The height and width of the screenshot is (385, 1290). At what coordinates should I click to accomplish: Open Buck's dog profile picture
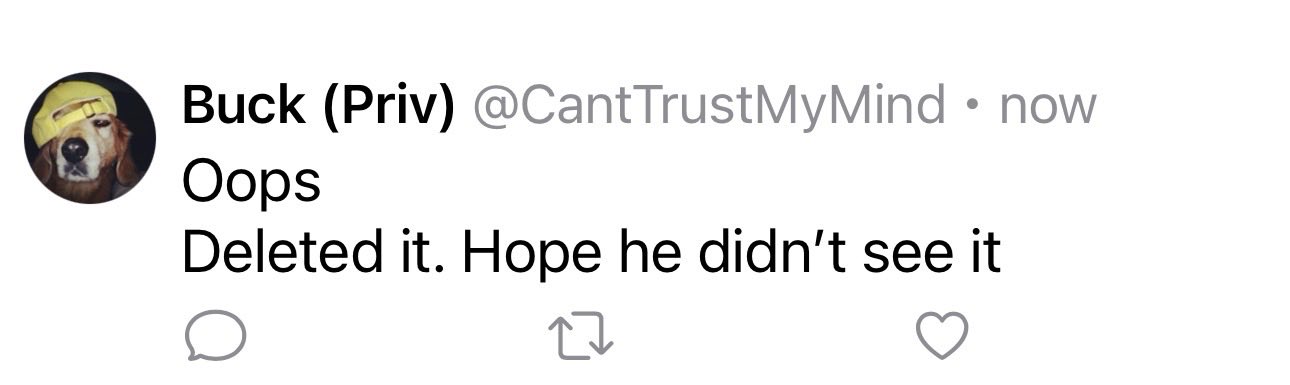coord(90,138)
